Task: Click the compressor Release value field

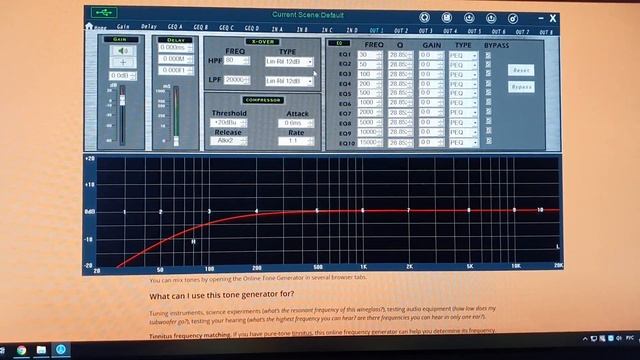Action: pyautogui.click(x=229, y=141)
